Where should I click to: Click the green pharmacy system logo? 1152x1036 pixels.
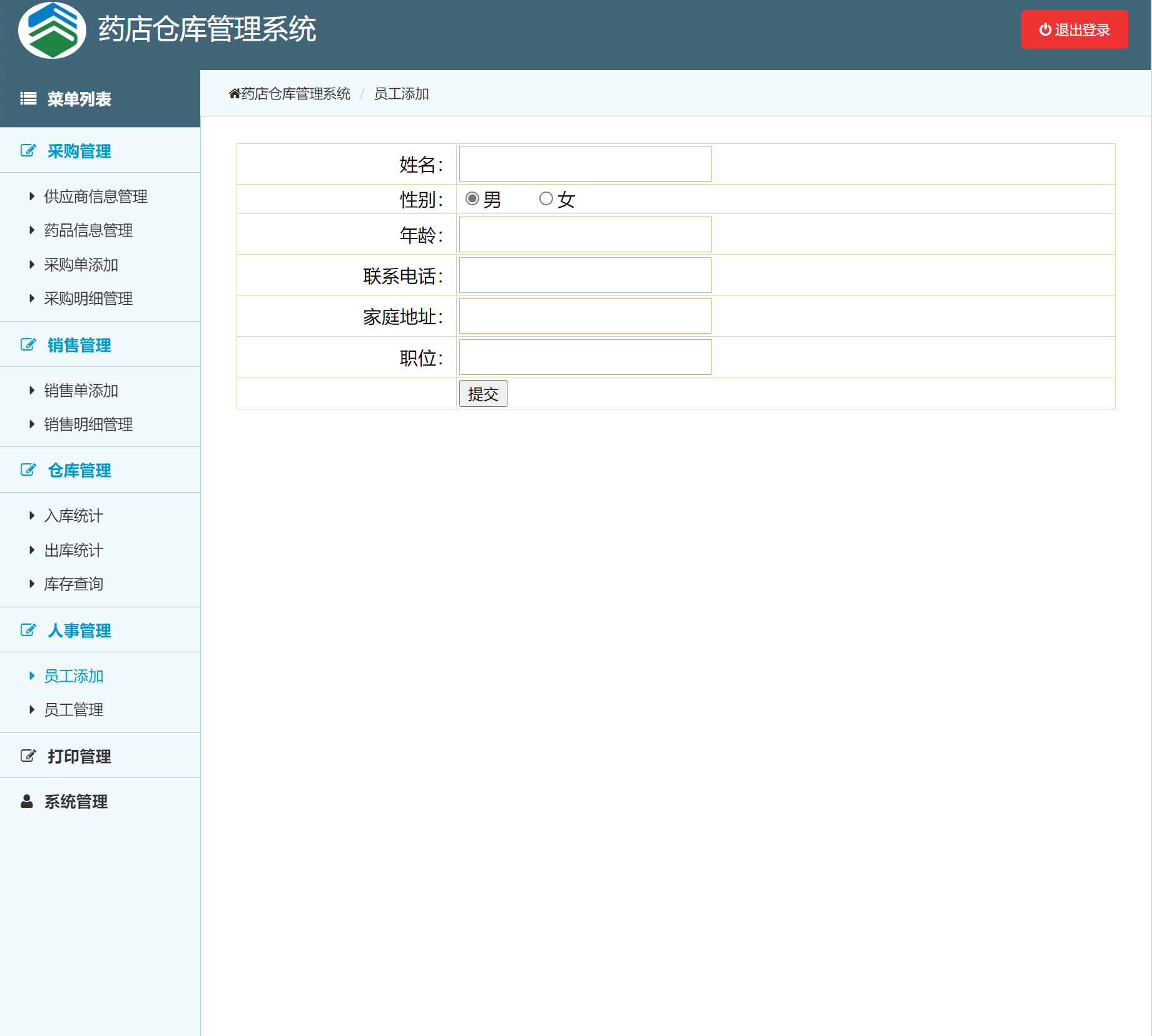pyautogui.click(x=52, y=29)
